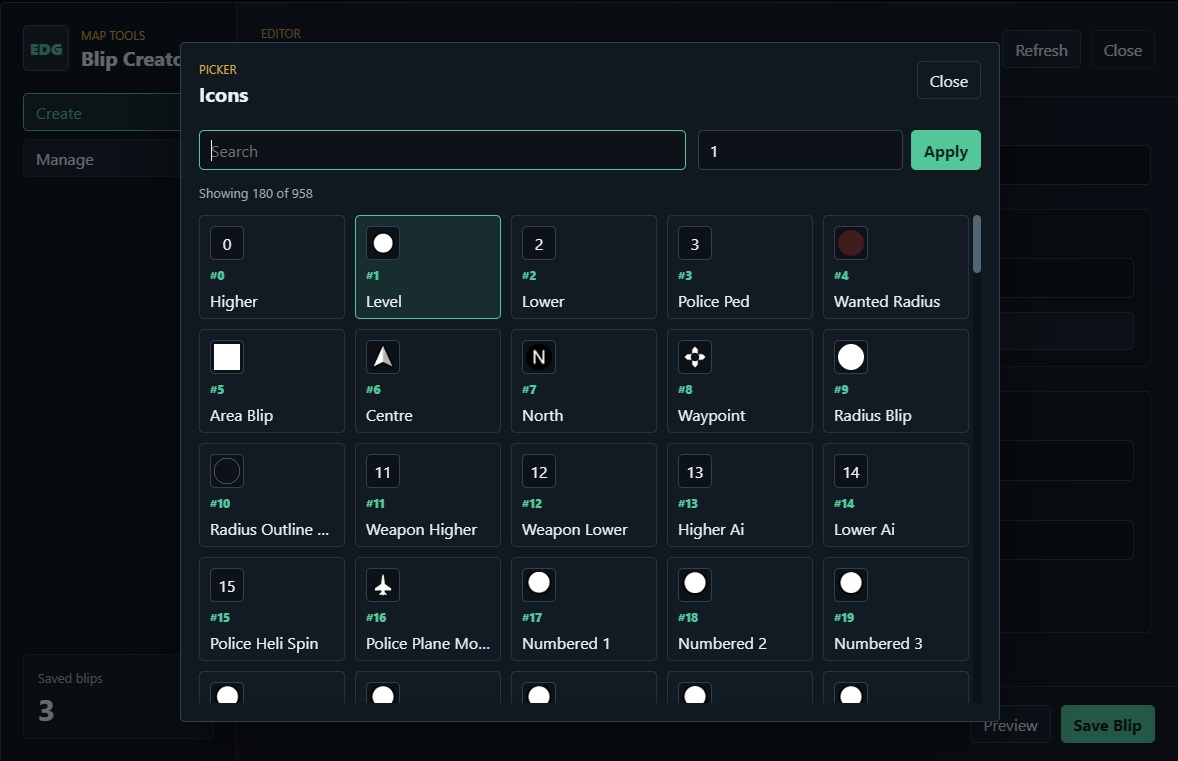Open the Create tab in sidebar
This screenshot has height=761, width=1178.
click(x=101, y=113)
